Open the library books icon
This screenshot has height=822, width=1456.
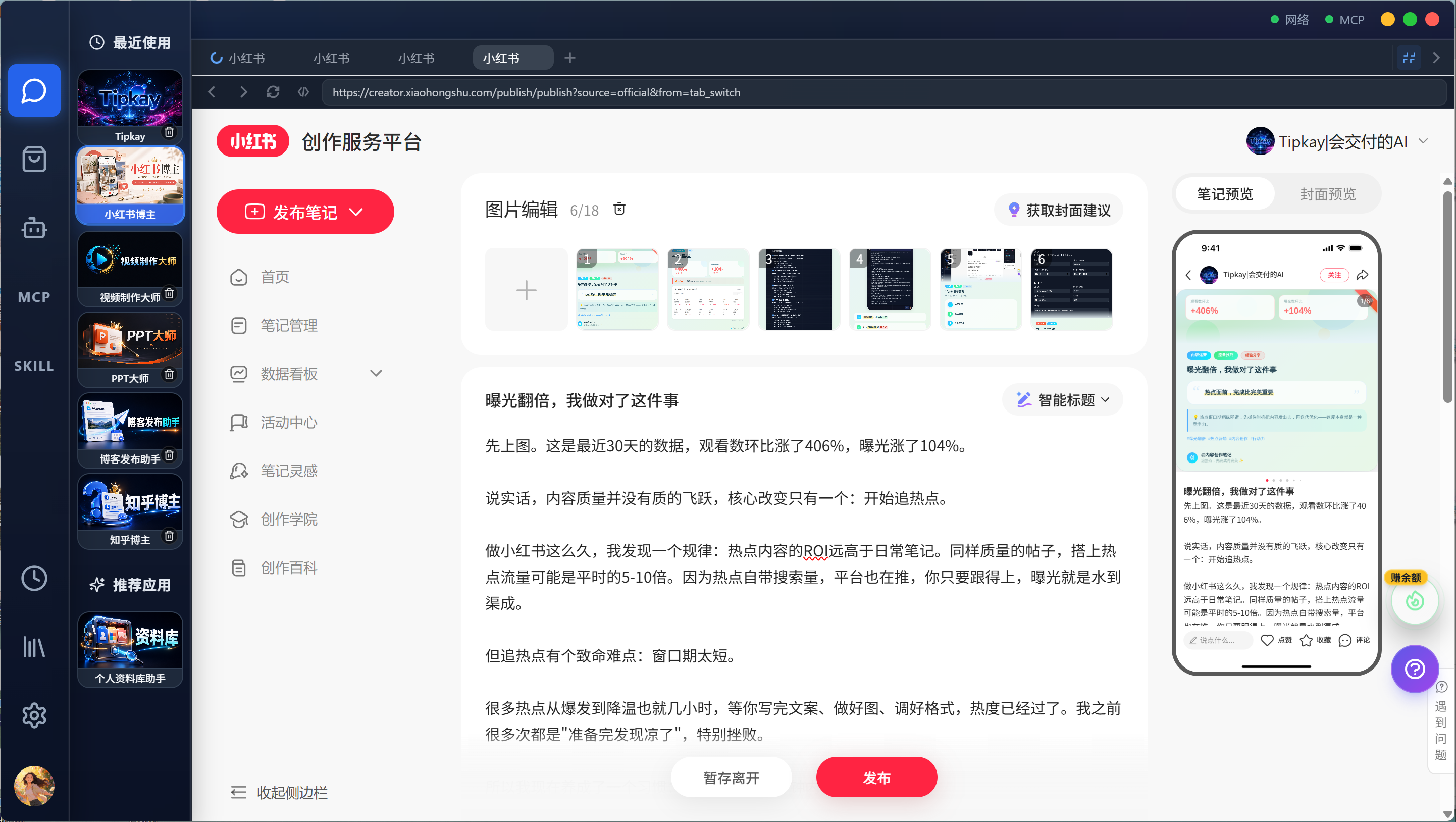[34, 647]
